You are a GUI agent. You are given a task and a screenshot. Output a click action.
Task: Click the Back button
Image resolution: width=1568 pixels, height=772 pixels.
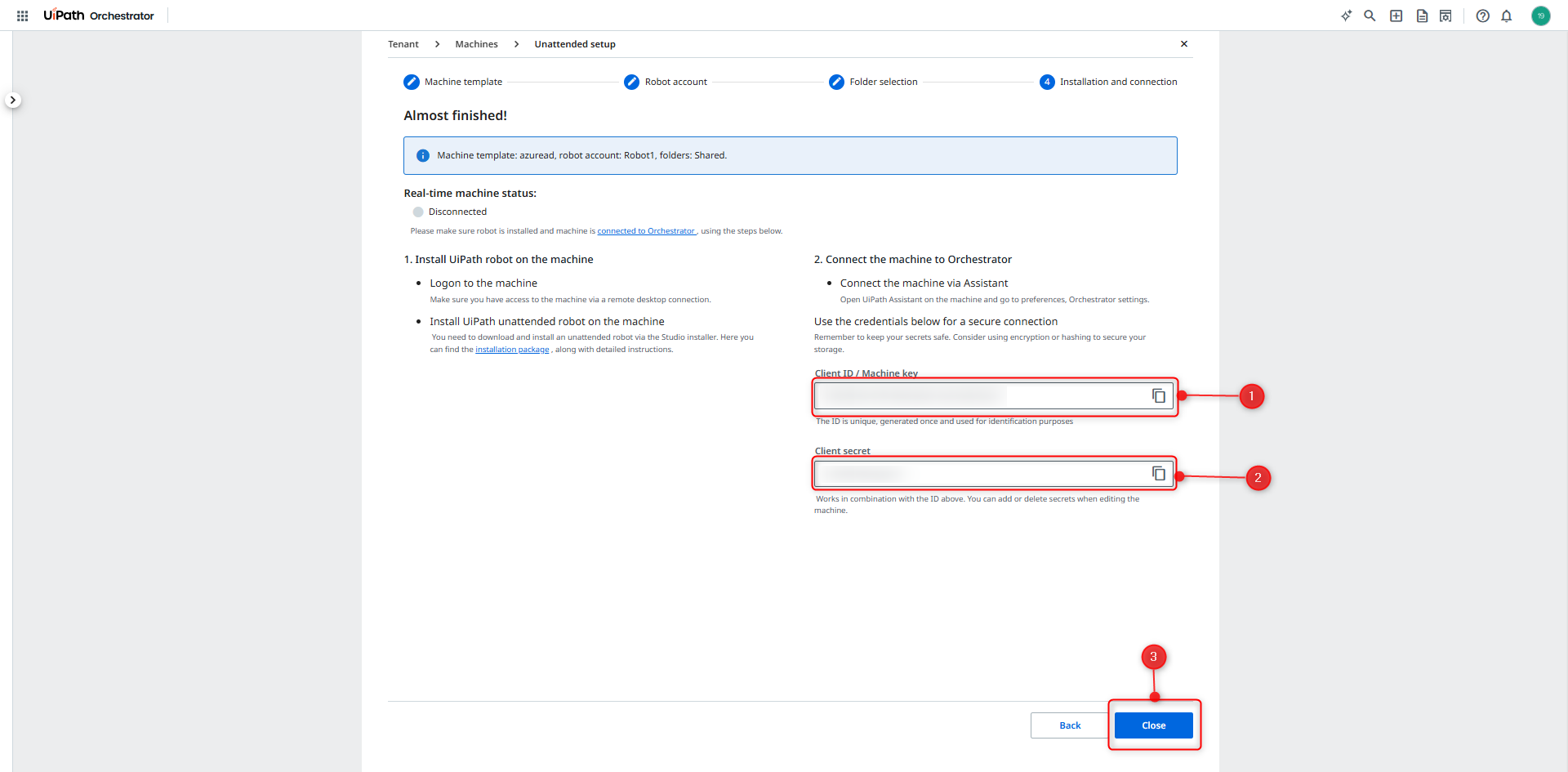click(x=1070, y=725)
